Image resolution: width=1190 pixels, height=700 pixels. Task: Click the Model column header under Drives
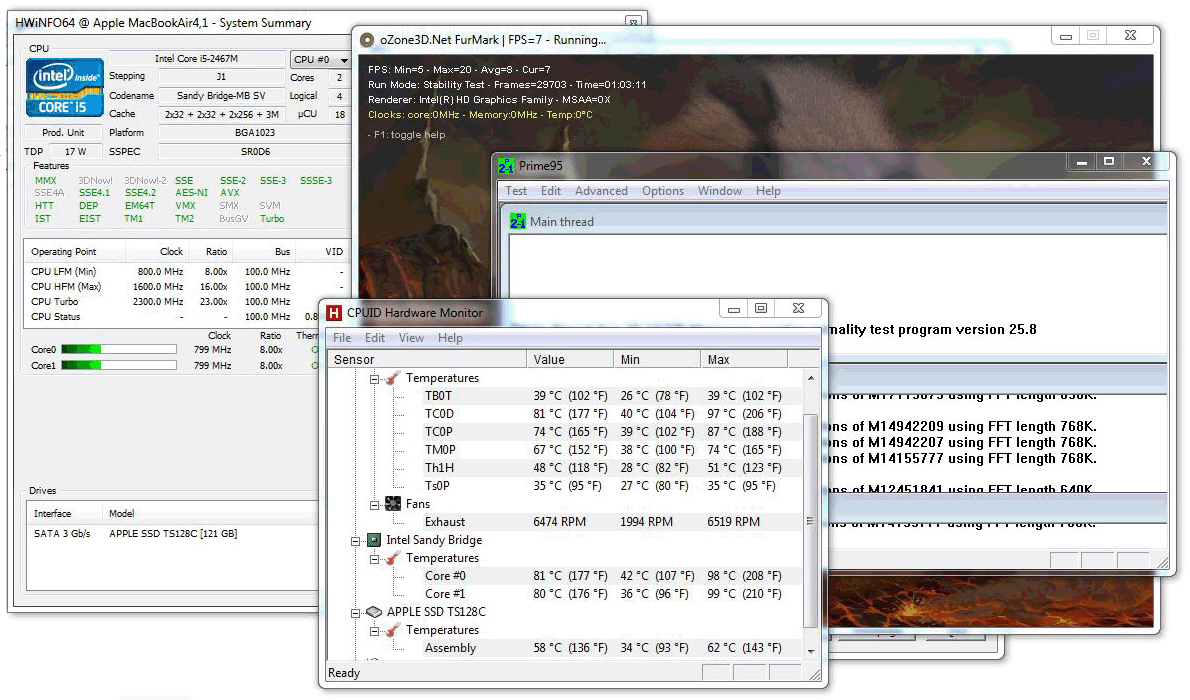point(210,514)
